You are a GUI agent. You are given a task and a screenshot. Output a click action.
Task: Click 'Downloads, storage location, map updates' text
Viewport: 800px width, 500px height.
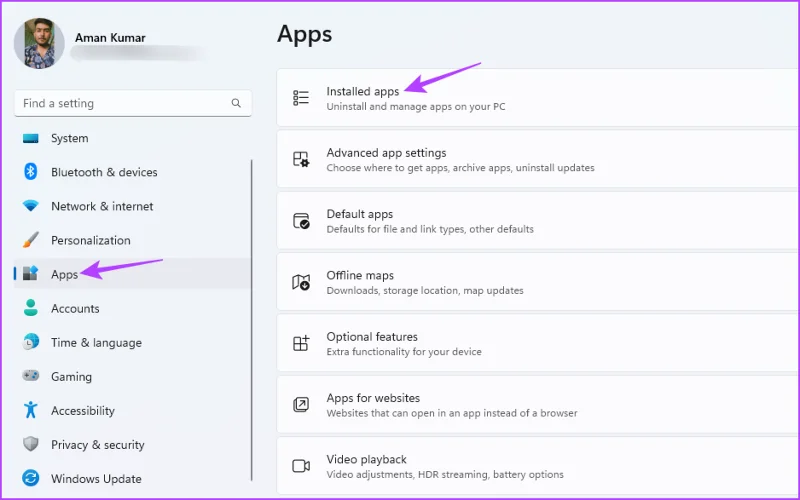(x=425, y=290)
